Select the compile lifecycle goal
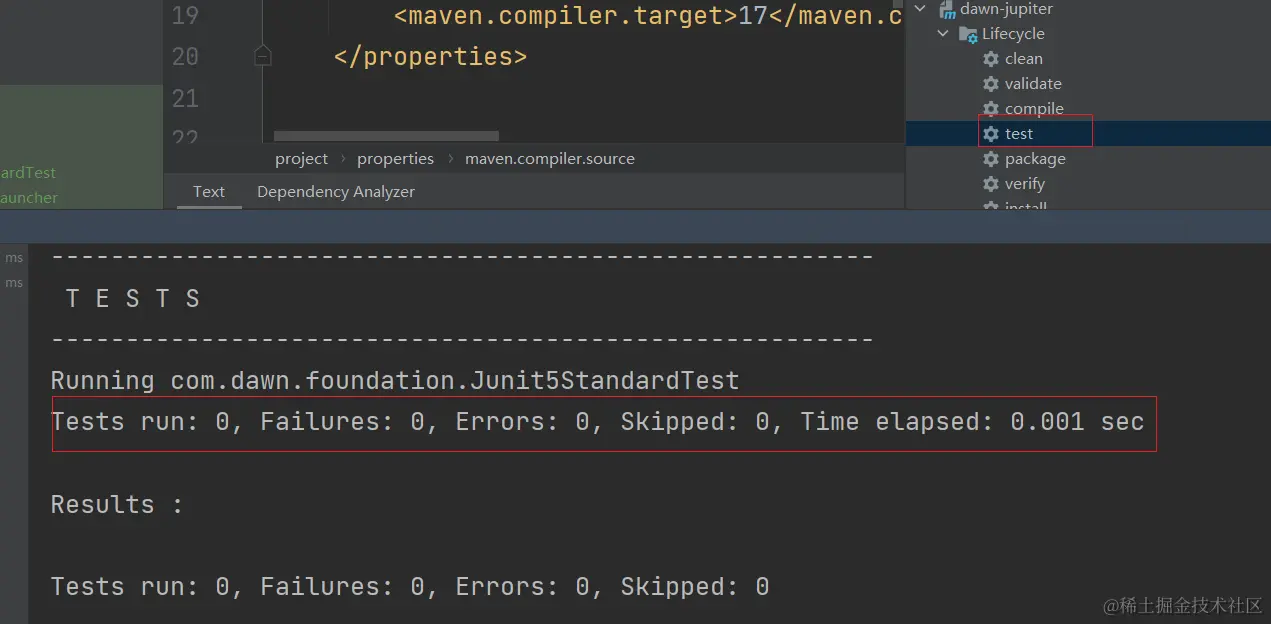 pyautogui.click(x=1034, y=109)
